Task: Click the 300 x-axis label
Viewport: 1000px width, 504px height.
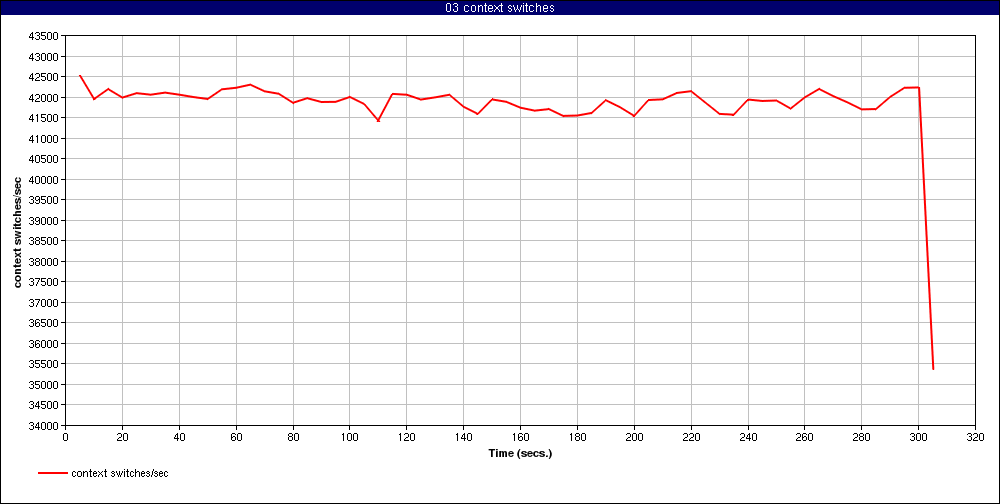Action: (918, 438)
